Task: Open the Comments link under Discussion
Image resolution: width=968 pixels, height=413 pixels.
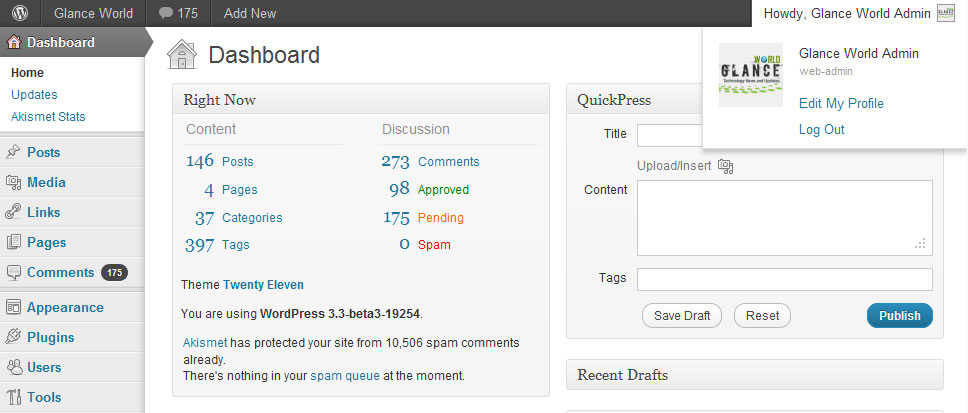Action: click(449, 162)
